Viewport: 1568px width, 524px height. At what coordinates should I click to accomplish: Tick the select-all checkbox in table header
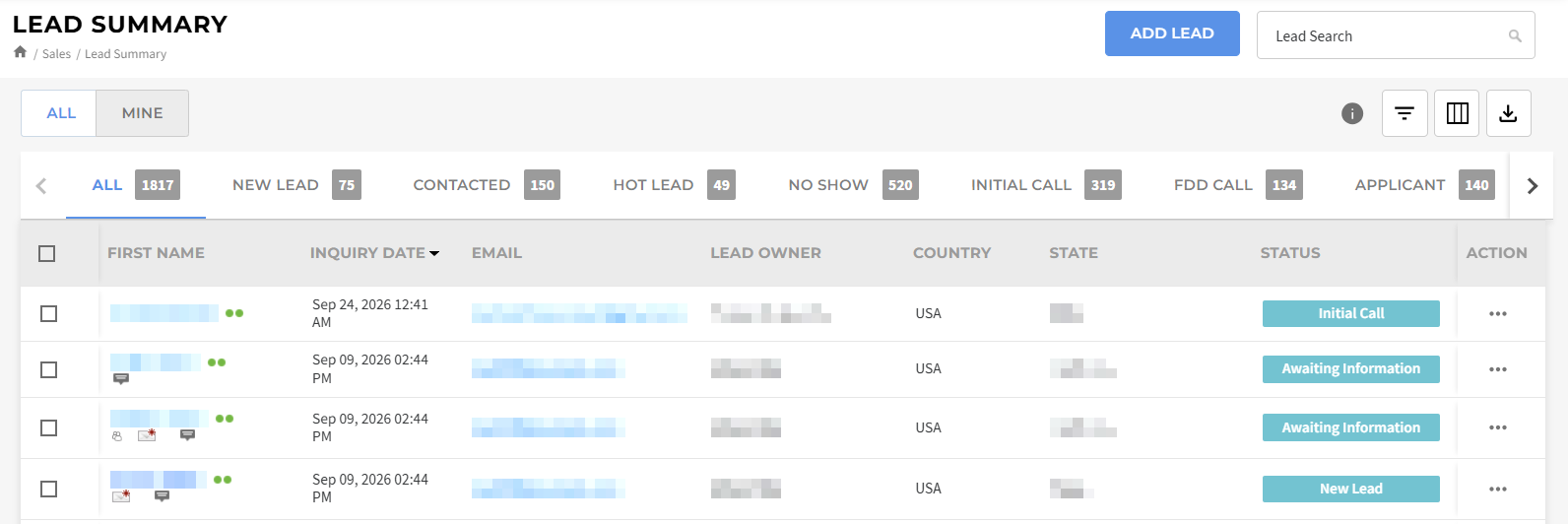coord(46,254)
